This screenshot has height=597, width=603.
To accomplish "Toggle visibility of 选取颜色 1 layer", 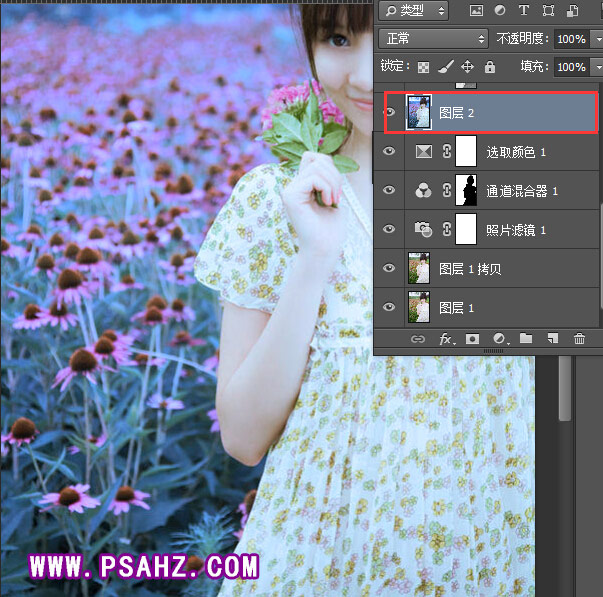I will click(x=390, y=152).
